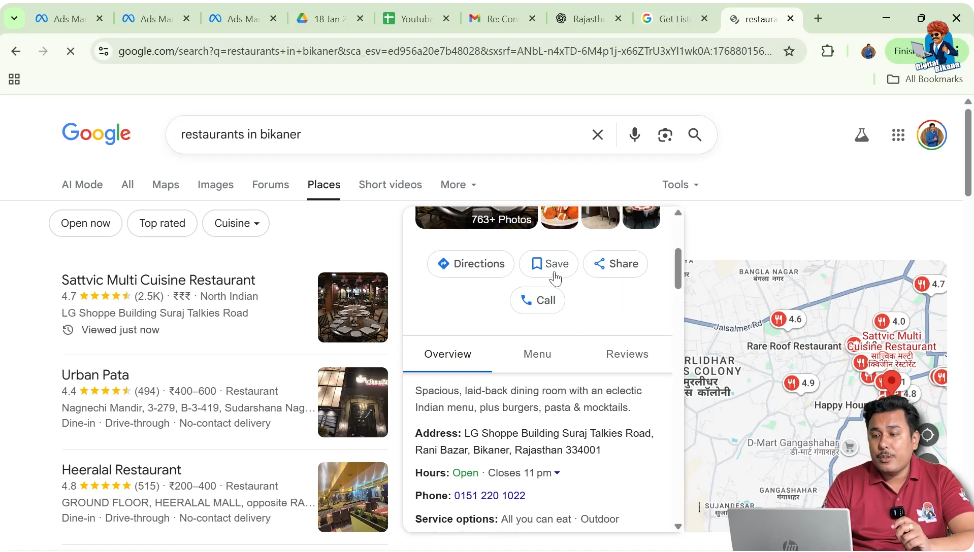
Task: Click the Google logo
Action: (96, 133)
